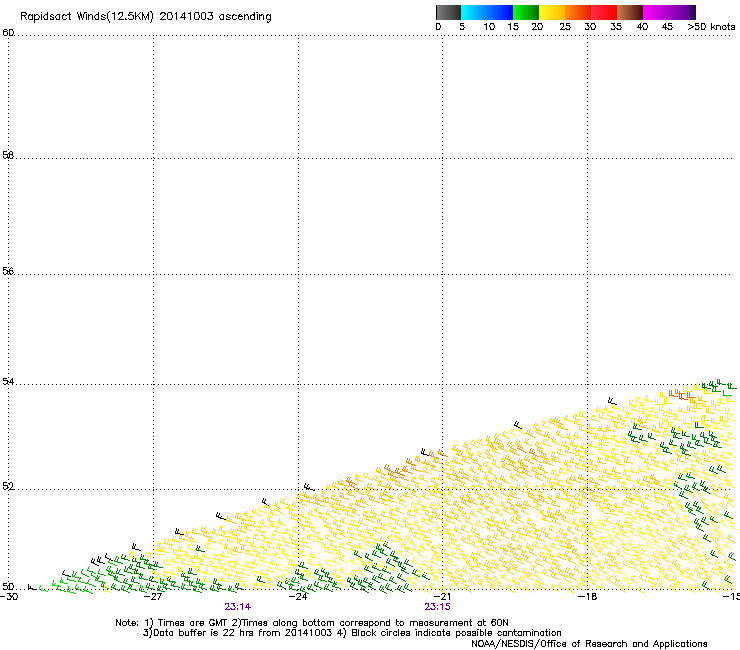Click the brown 35-40 knots color segment

pyautogui.click(x=630, y=12)
